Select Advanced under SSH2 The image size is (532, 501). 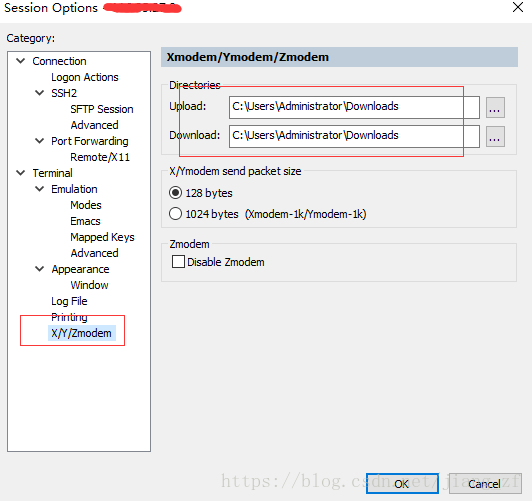tap(94, 125)
